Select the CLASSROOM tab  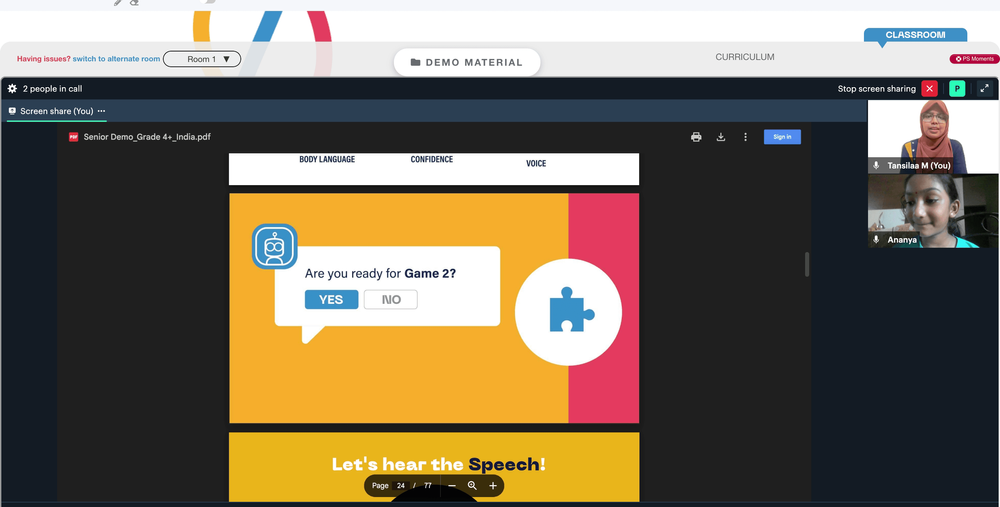[x=915, y=35]
